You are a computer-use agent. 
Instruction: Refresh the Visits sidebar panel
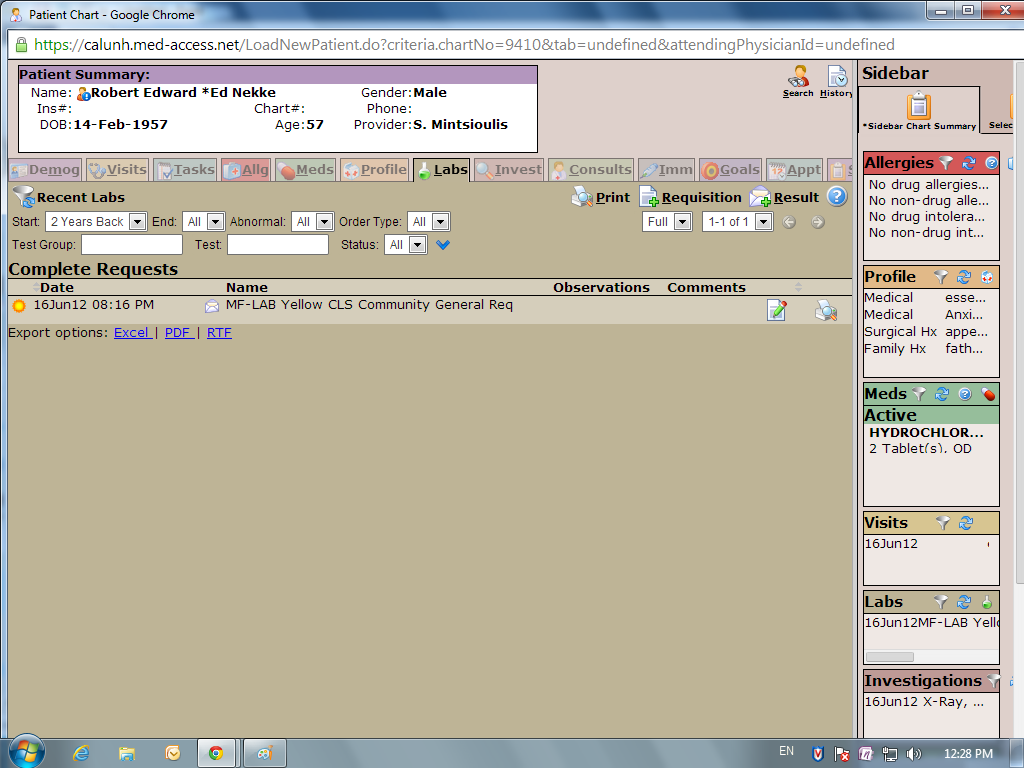click(x=965, y=523)
